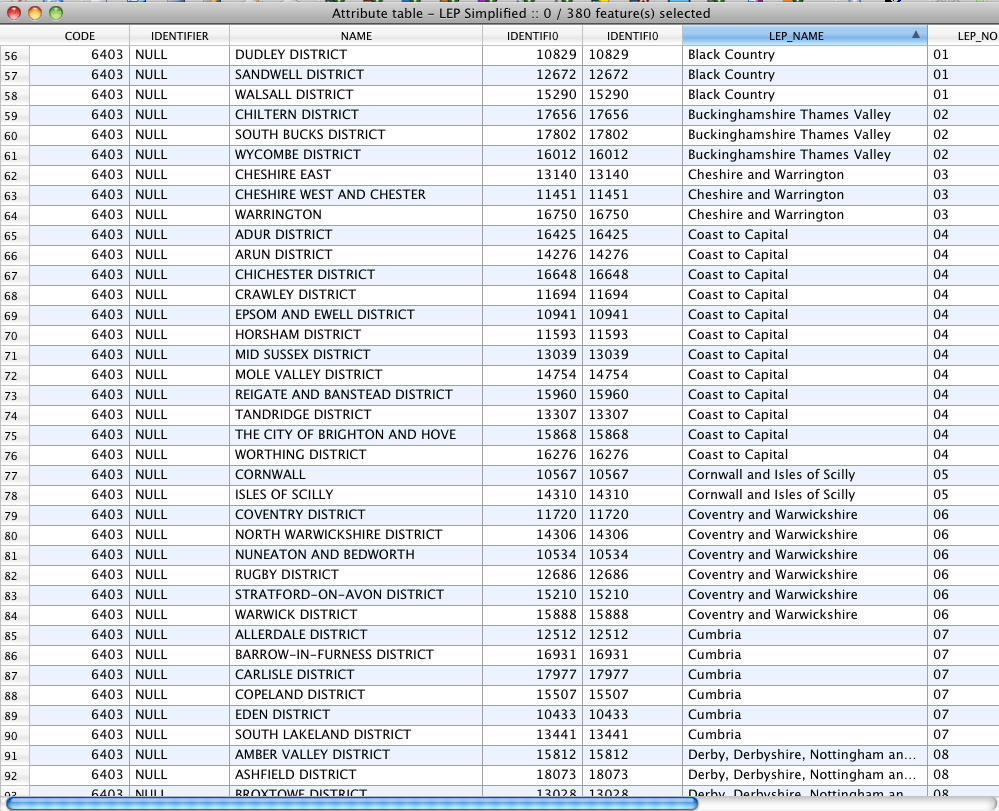Image resolution: width=999 pixels, height=811 pixels.
Task: Select row number 91 header
Action: pos(14,755)
